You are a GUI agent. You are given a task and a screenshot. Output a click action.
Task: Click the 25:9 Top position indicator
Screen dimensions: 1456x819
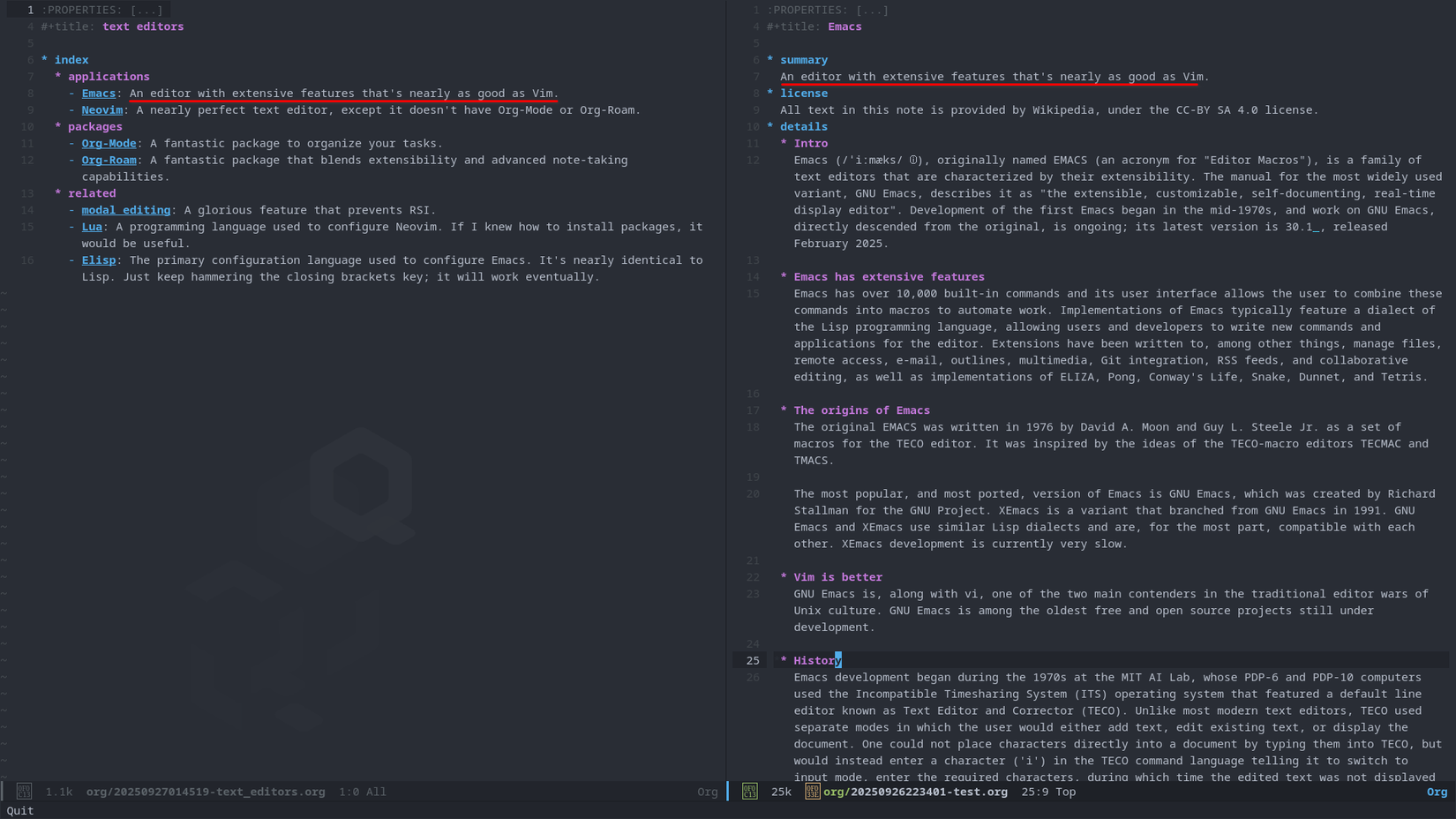(x=1047, y=792)
